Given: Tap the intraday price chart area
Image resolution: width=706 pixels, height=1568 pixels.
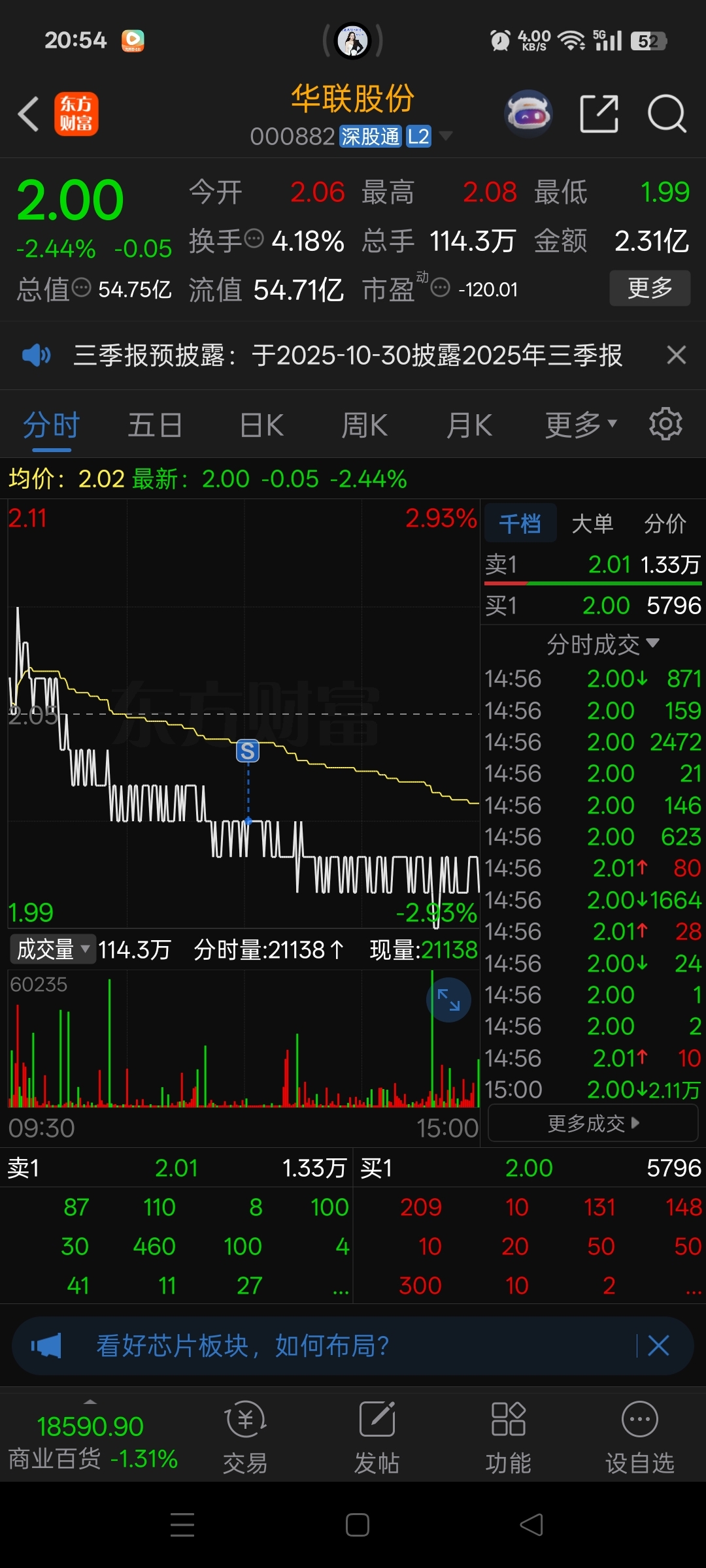Looking at the screenshot, I should [x=243, y=713].
